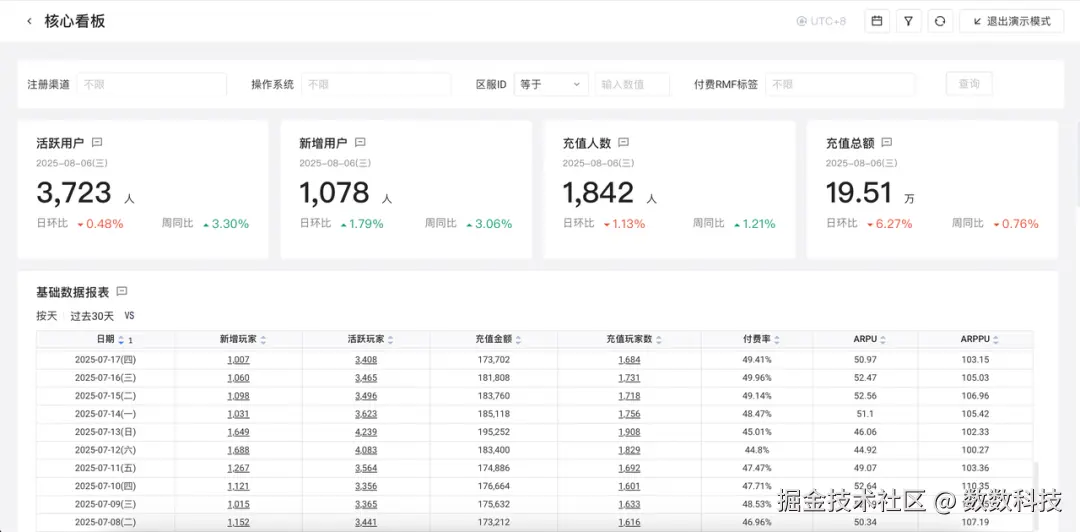Sort the table by 充值玩家数 column
This screenshot has width=1080, height=532.
tap(658, 340)
